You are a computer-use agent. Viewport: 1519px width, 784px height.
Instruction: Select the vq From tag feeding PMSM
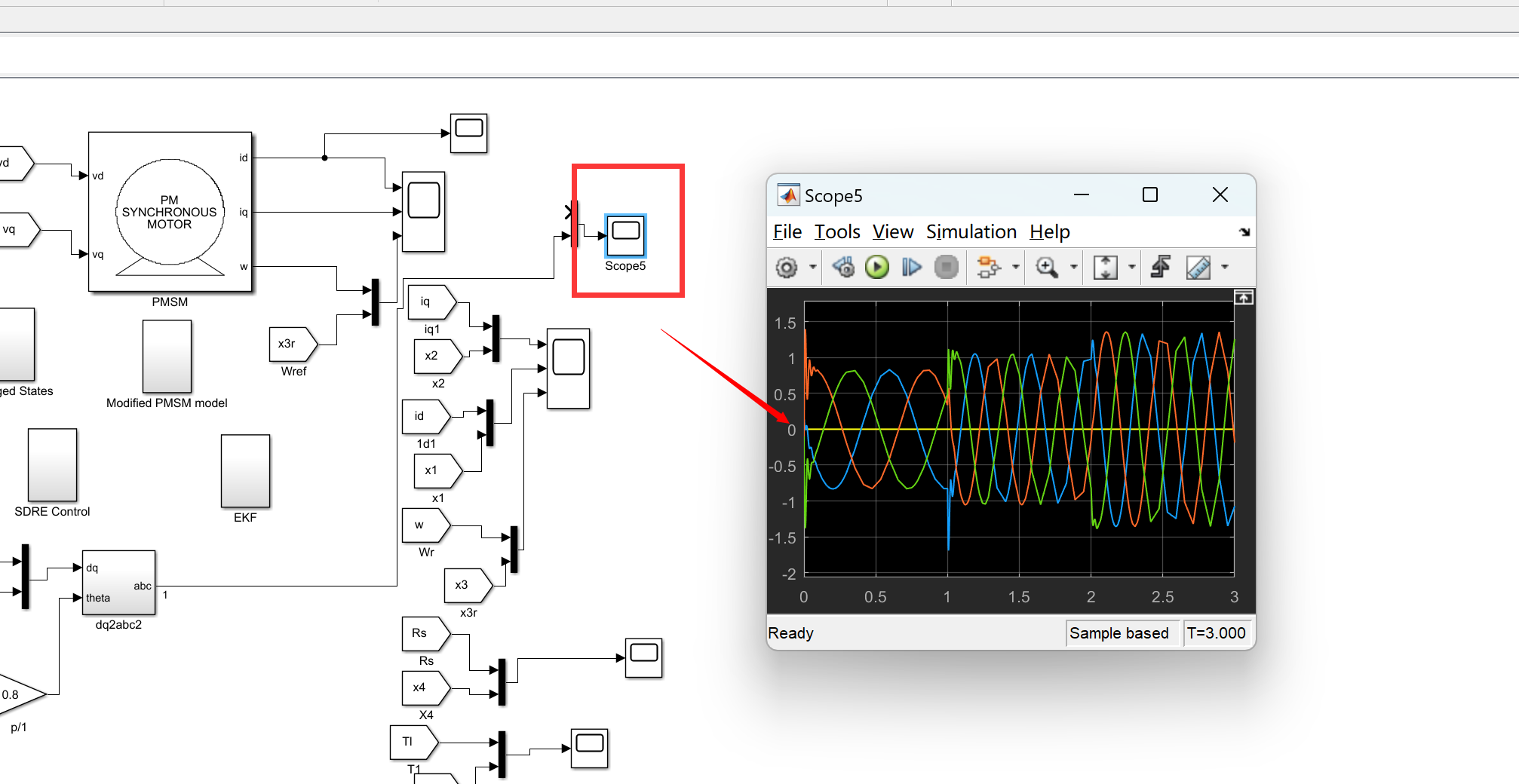[19, 230]
